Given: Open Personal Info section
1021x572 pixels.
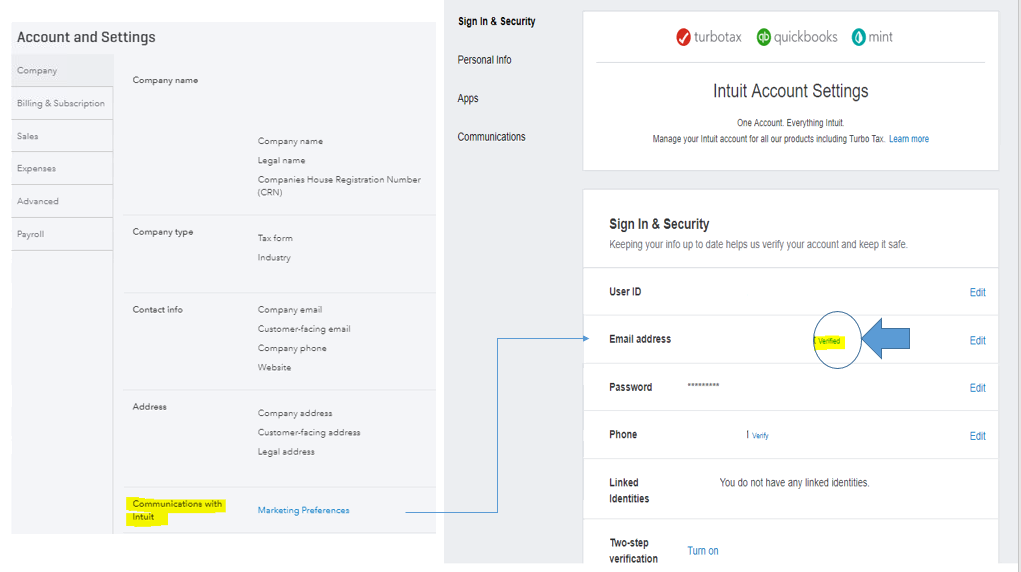Looking at the screenshot, I should click(484, 60).
